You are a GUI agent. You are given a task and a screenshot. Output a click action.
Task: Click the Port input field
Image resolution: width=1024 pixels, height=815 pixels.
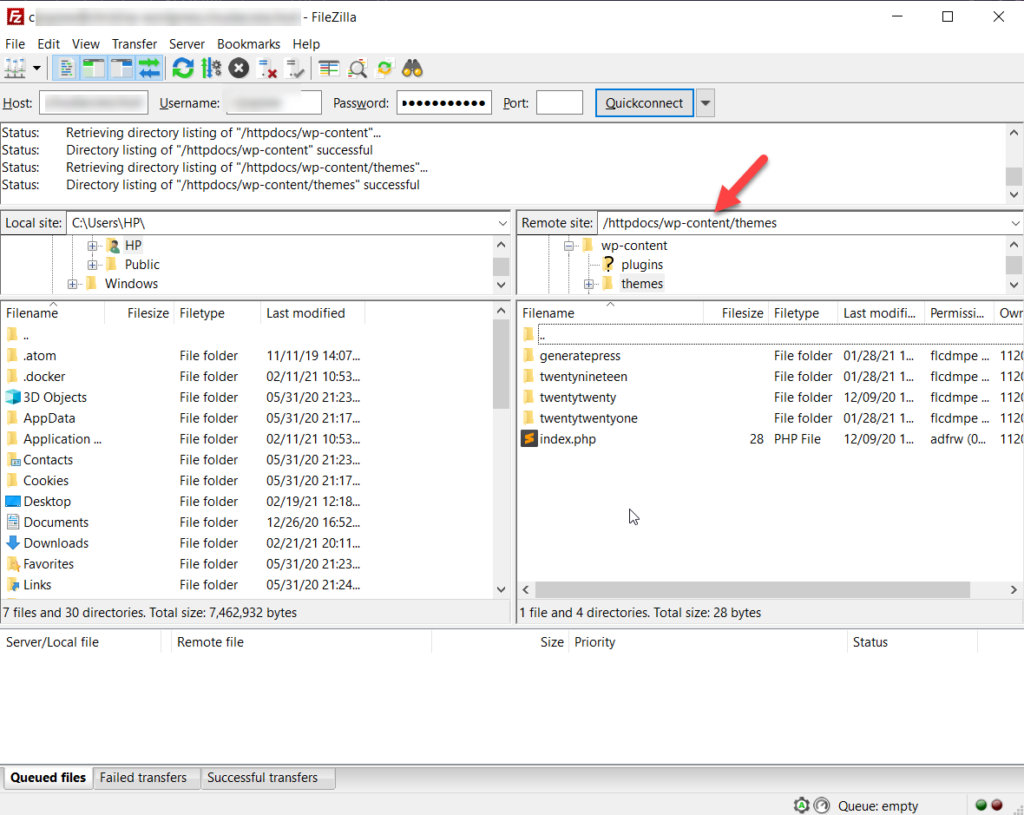pyautogui.click(x=559, y=103)
